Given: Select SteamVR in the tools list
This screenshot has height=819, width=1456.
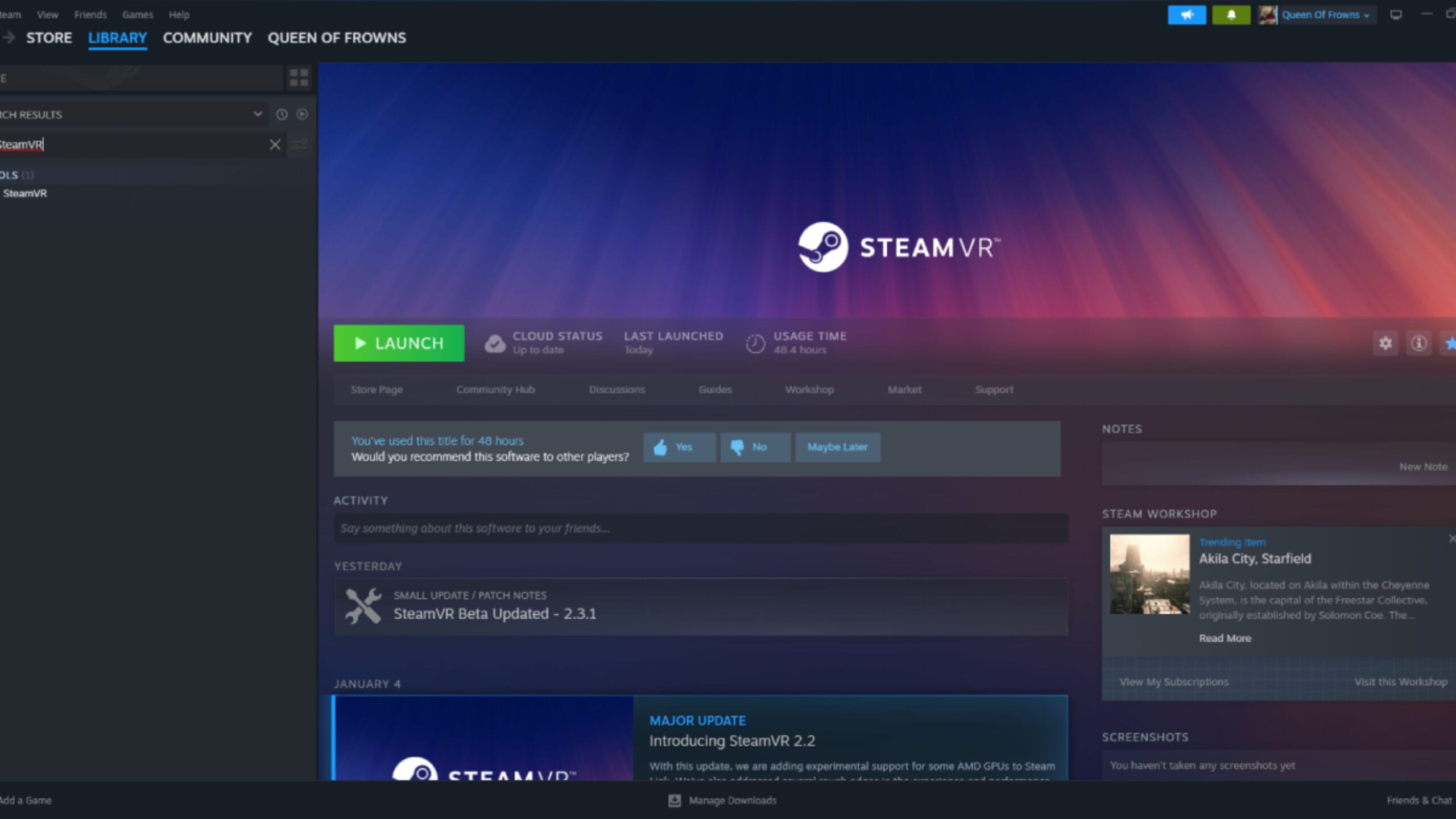Looking at the screenshot, I should tap(25, 193).
